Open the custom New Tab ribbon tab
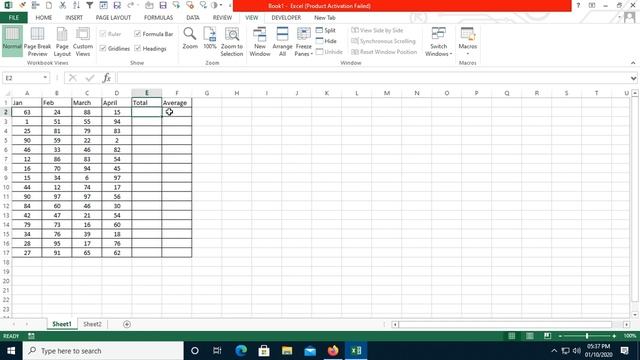The image size is (640, 360). pos(324,18)
